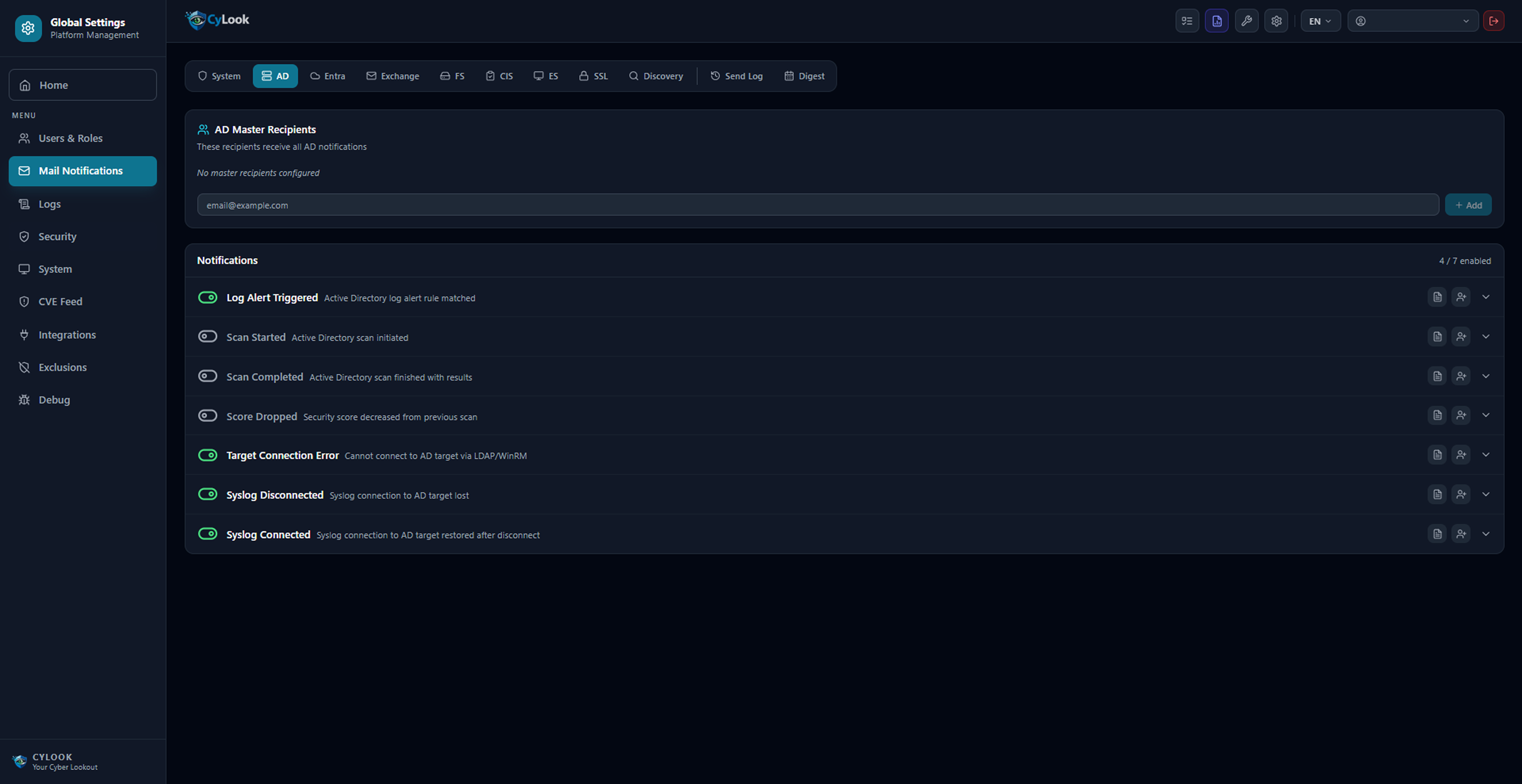Switch to the Digest tab
1522x784 pixels.
[804, 76]
